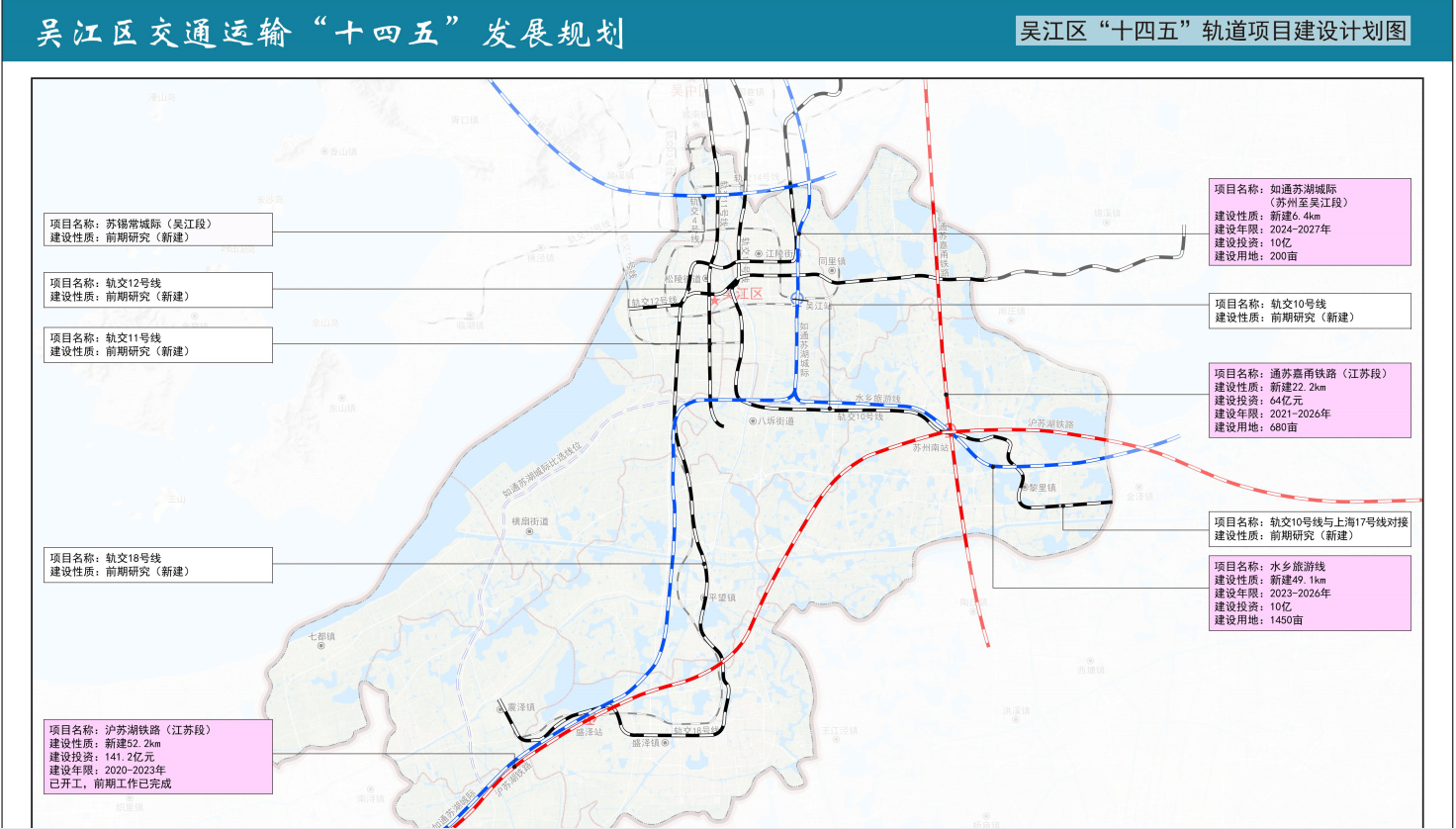Click the 轨交18号线 project callout box

tap(158, 565)
